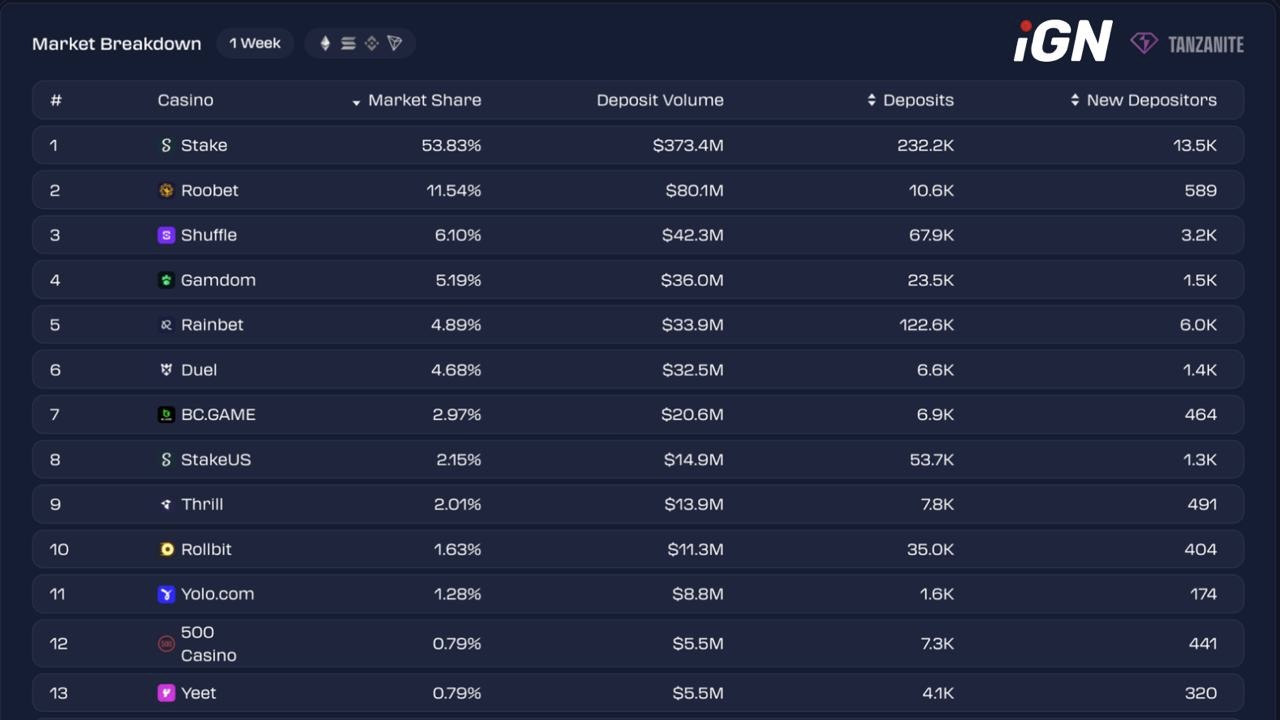The height and width of the screenshot is (720, 1280).
Task: Click the Stake casino logo icon
Action: click(x=166, y=145)
